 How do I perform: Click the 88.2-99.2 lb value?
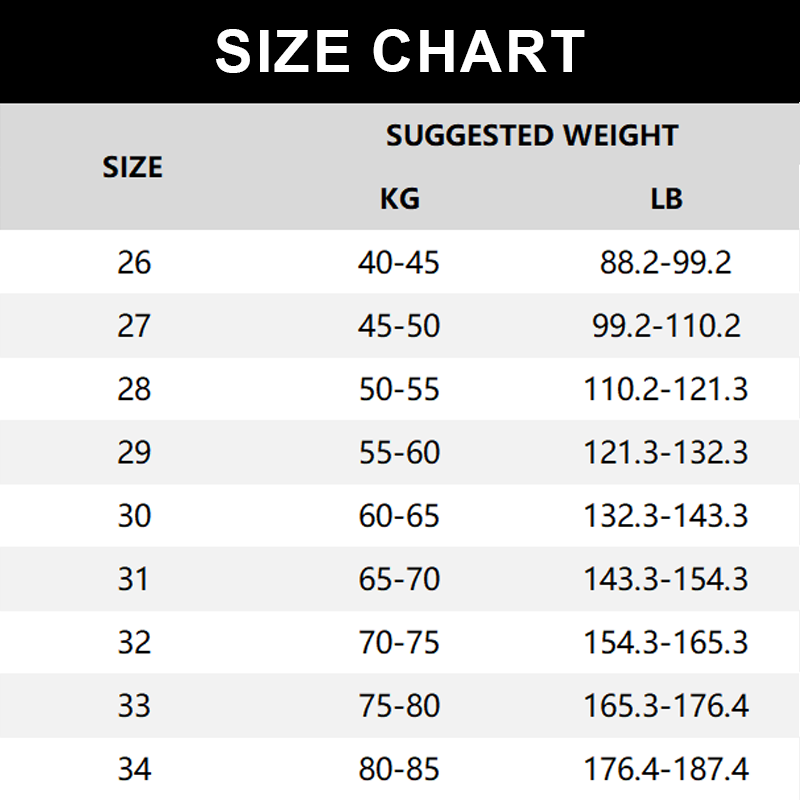(666, 262)
